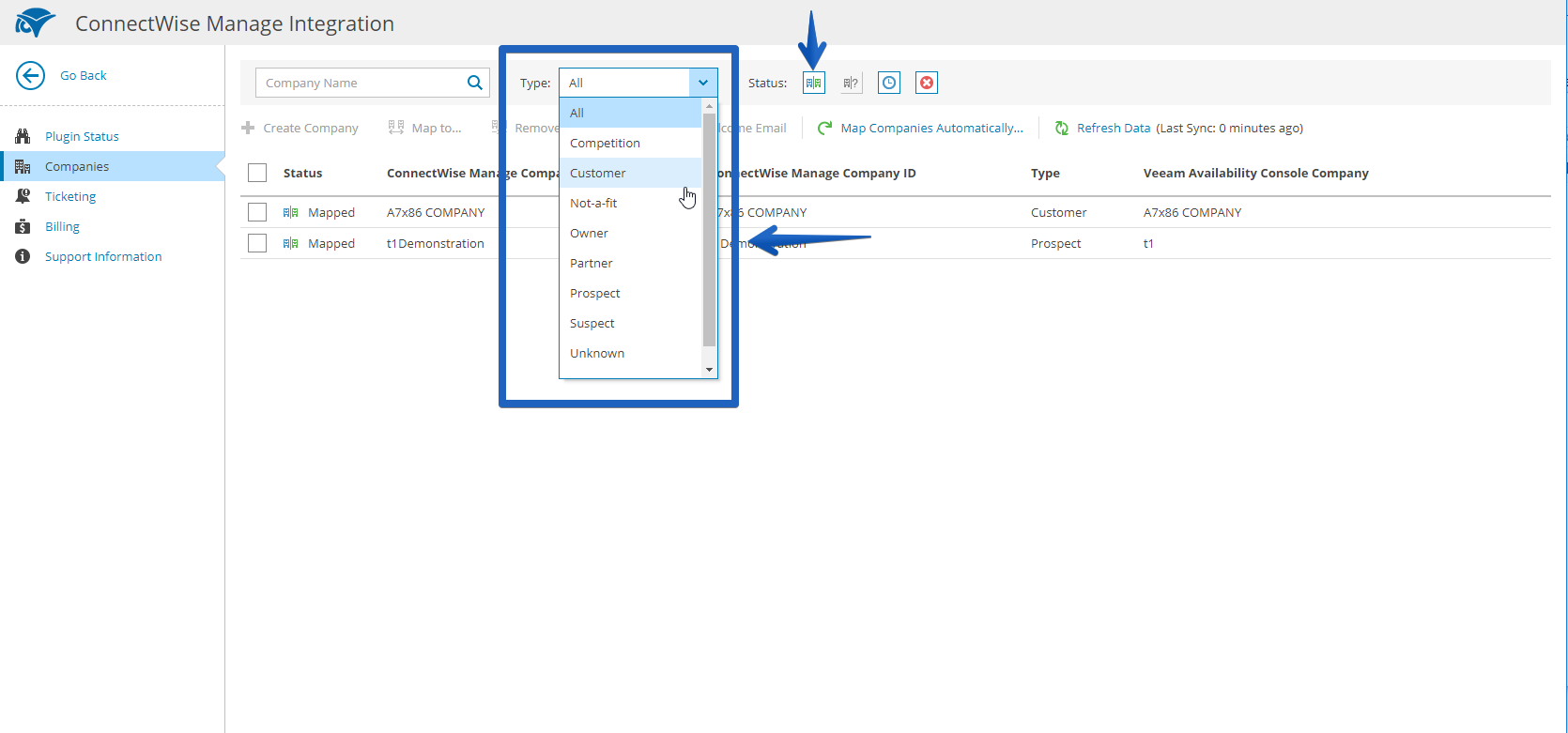The height and width of the screenshot is (733, 1568).
Task: Click the dropdown list scroll up arrow
Action: 709,106
